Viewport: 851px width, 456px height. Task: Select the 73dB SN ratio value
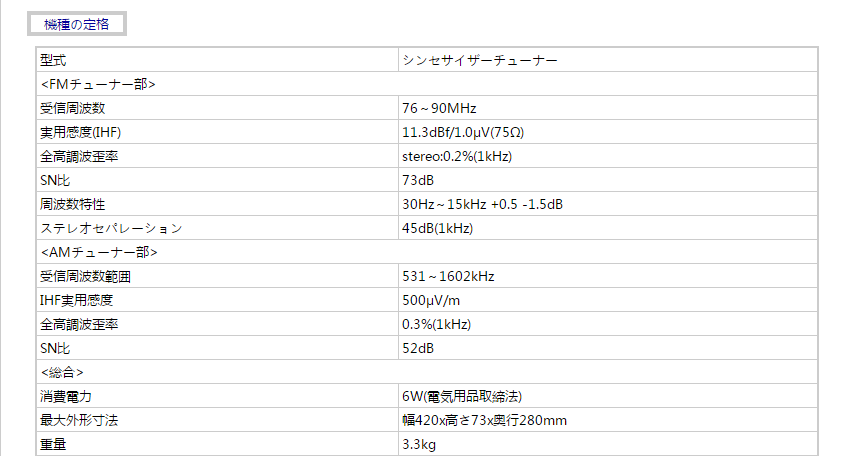418,180
